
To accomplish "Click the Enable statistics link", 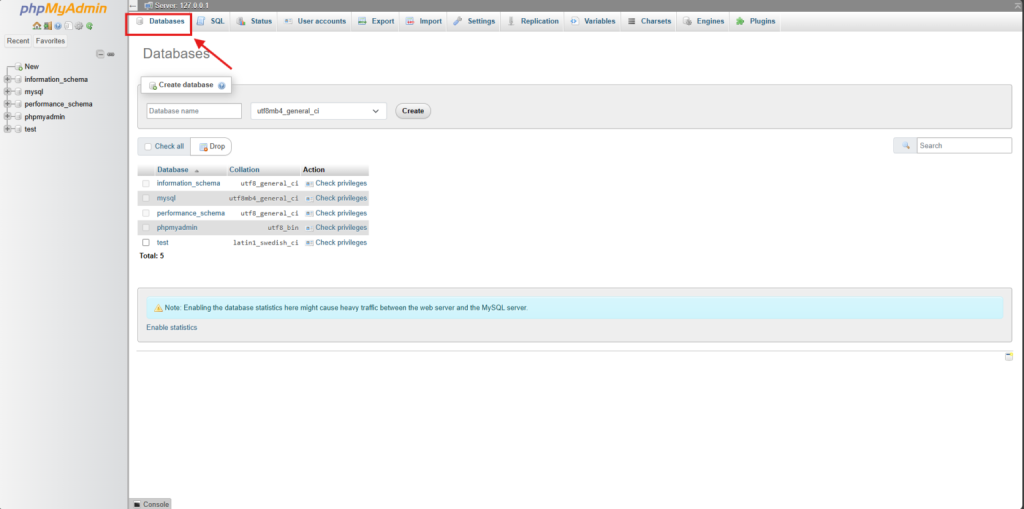I will coord(172,328).
